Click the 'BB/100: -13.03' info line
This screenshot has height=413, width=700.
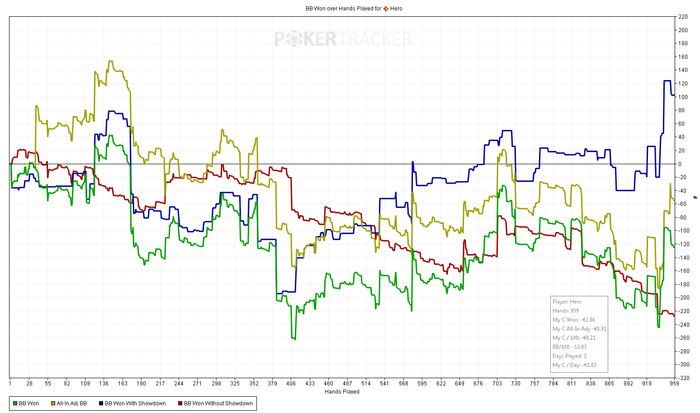(x=569, y=346)
